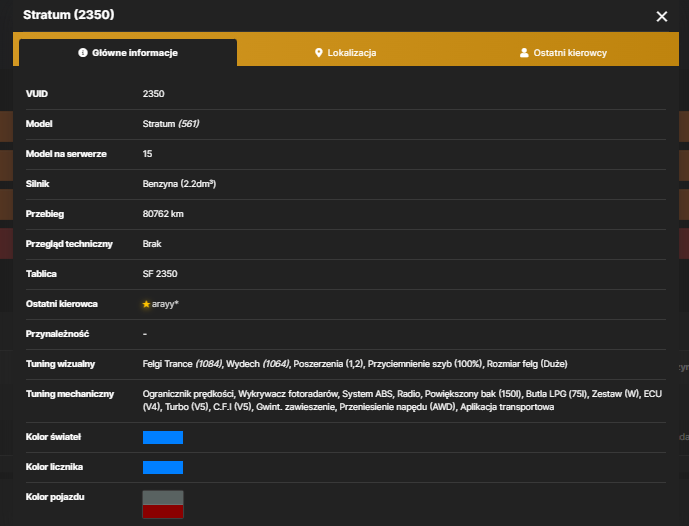Click the Wykrywacz fotoradarów text
The height and width of the screenshot is (526, 689).
tap(288, 394)
